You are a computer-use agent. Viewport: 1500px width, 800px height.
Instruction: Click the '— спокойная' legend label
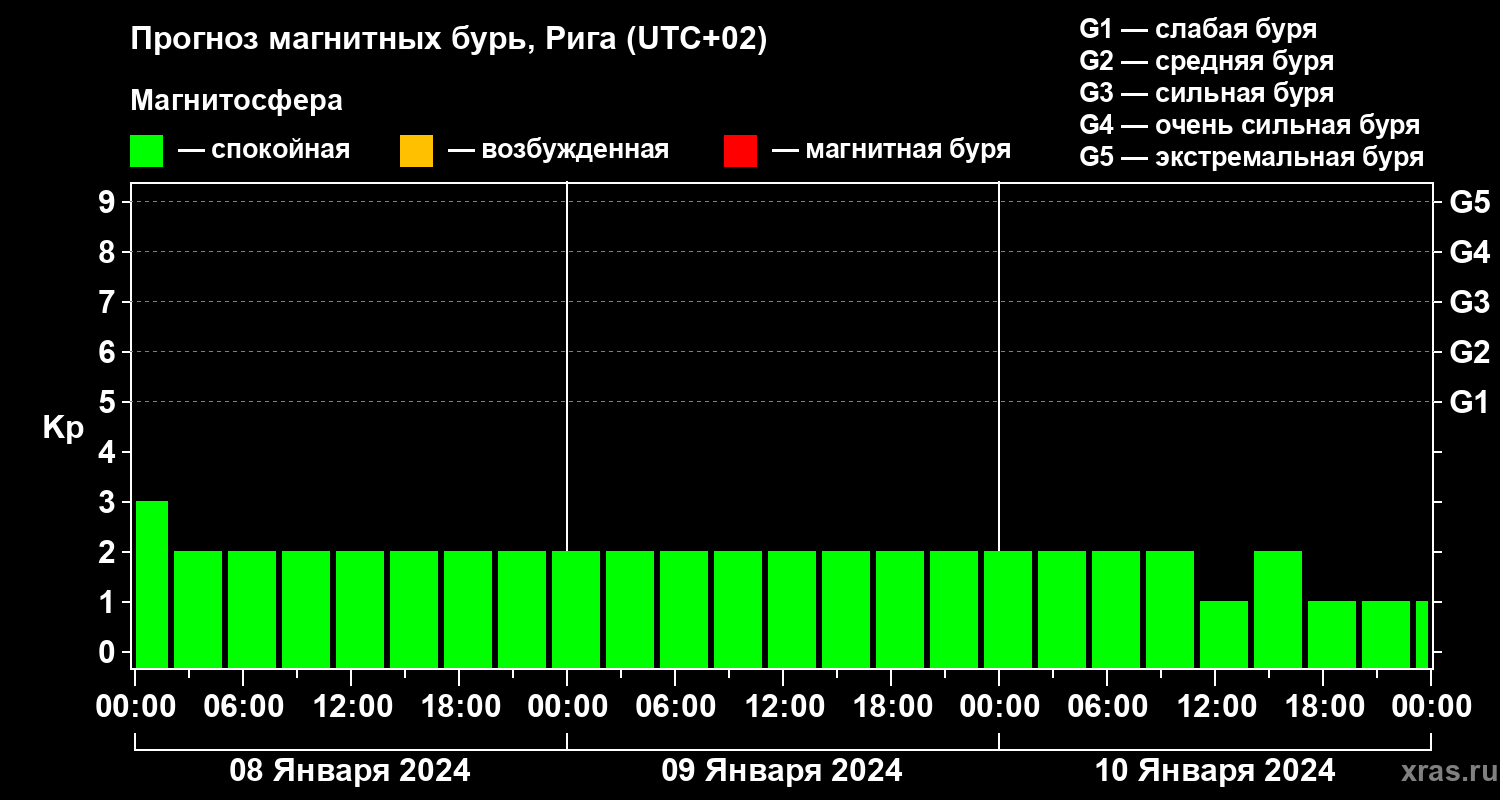point(264,150)
